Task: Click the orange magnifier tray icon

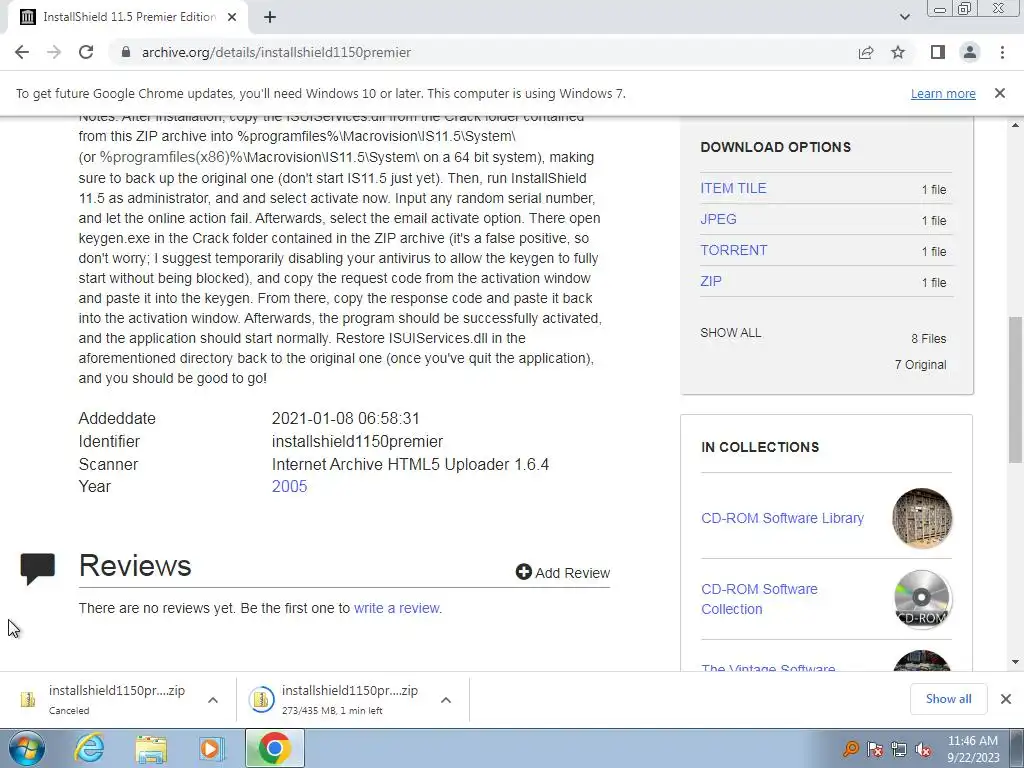Action: tap(850, 749)
